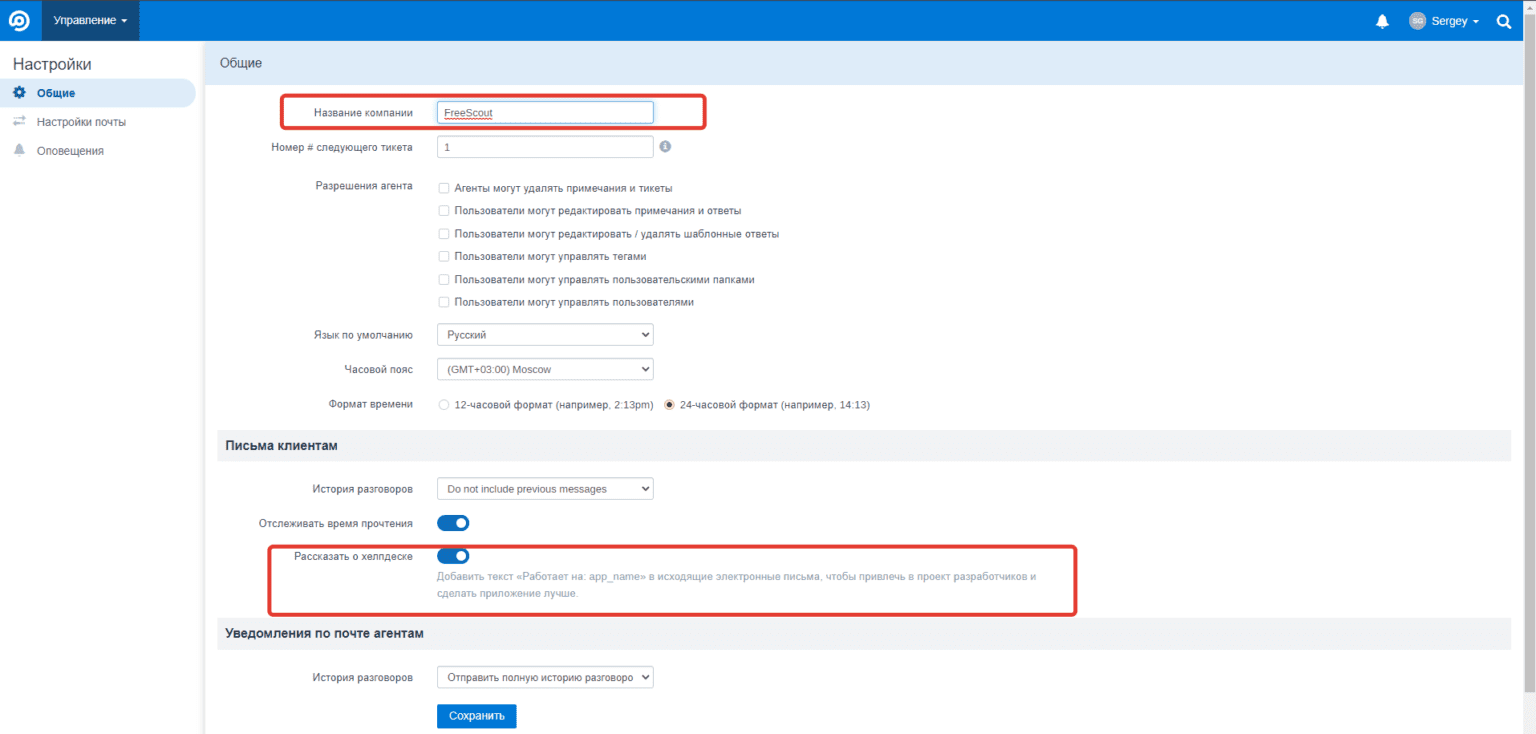Toggle Отслеживать время прочтения switch
Viewport: 1536px width, 734px height.
click(x=453, y=523)
